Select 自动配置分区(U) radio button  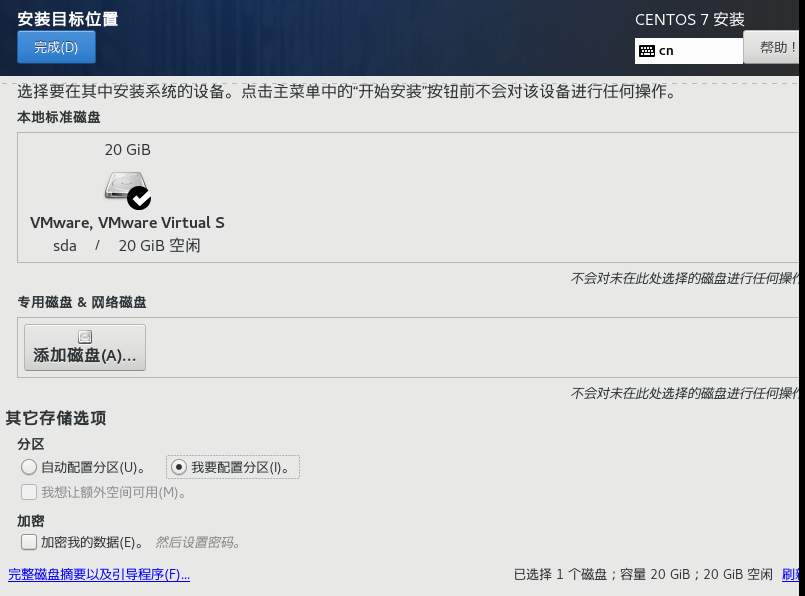pyautogui.click(x=29, y=467)
